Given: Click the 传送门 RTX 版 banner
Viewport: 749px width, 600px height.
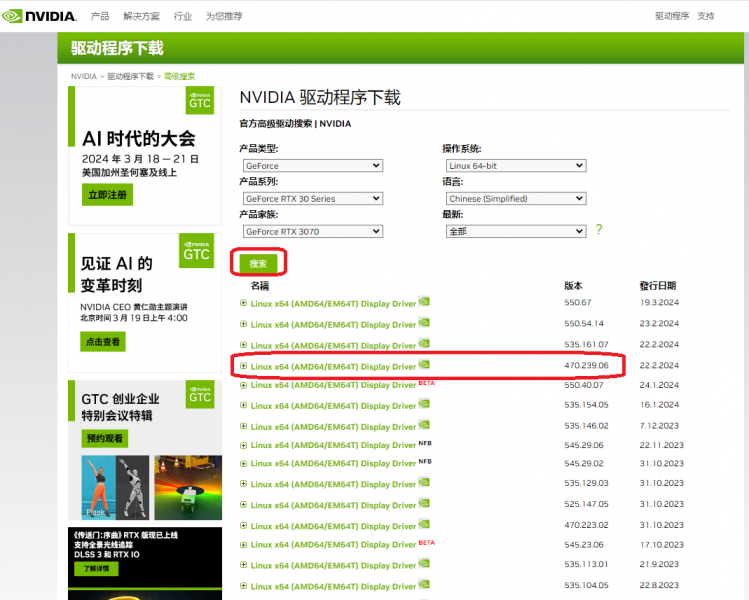Looking at the screenshot, I should 145,563.
